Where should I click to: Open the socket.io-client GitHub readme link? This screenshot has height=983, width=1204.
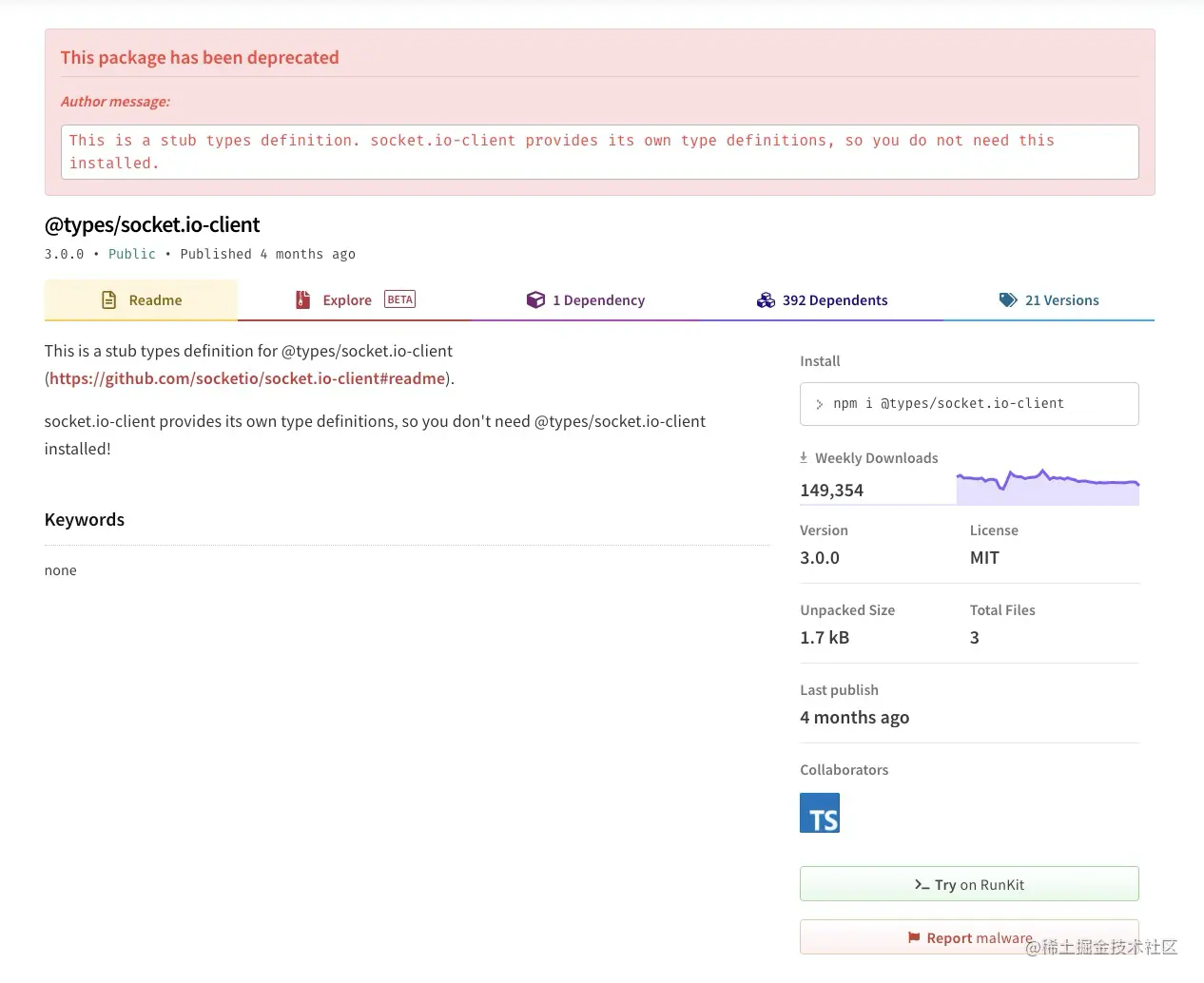click(x=247, y=378)
